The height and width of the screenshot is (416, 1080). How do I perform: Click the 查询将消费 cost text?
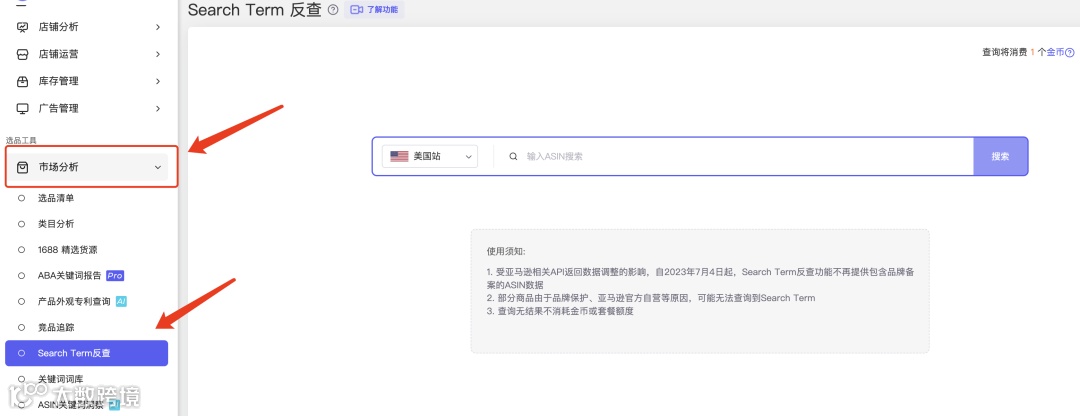[1005, 52]
